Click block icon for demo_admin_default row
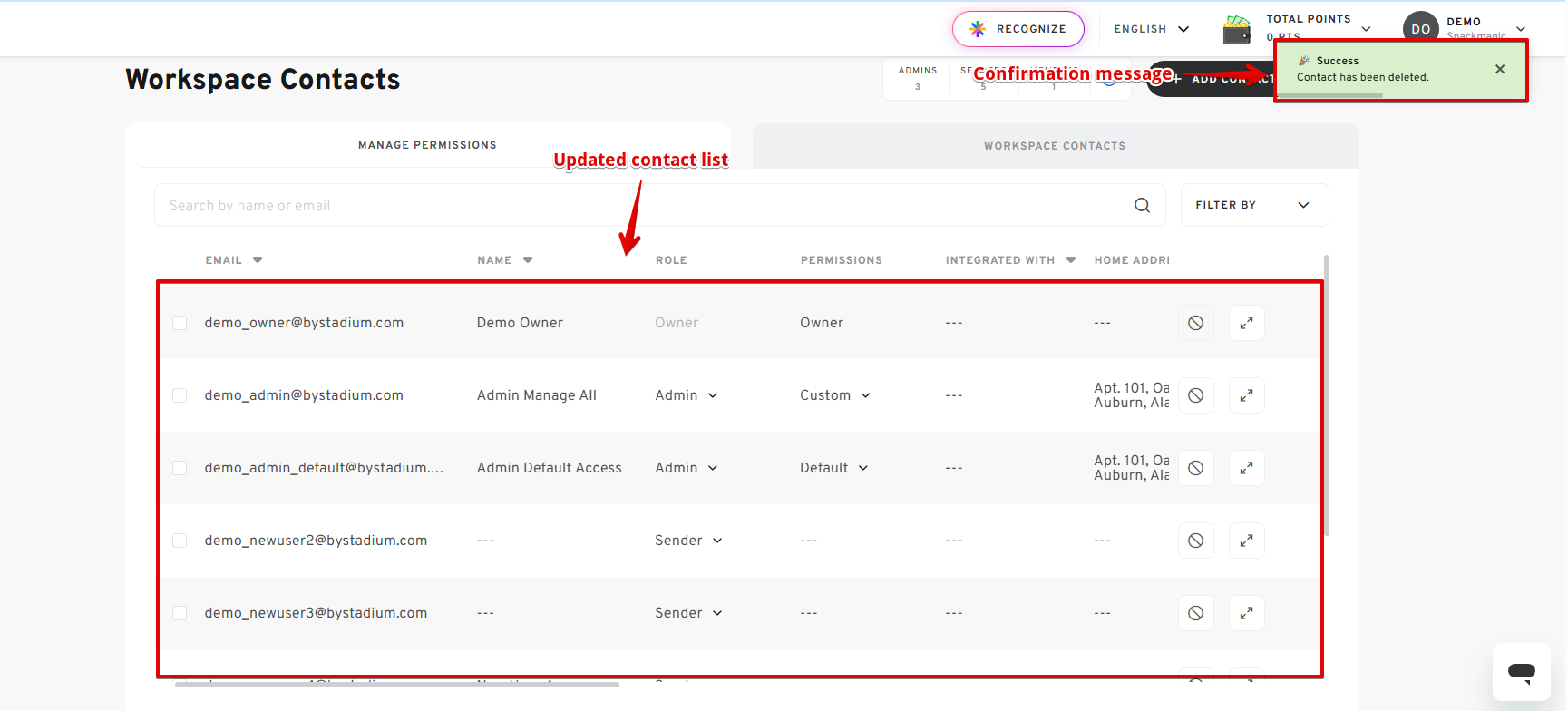This screenshot has width=1568, height=711. click(1195, 468)
